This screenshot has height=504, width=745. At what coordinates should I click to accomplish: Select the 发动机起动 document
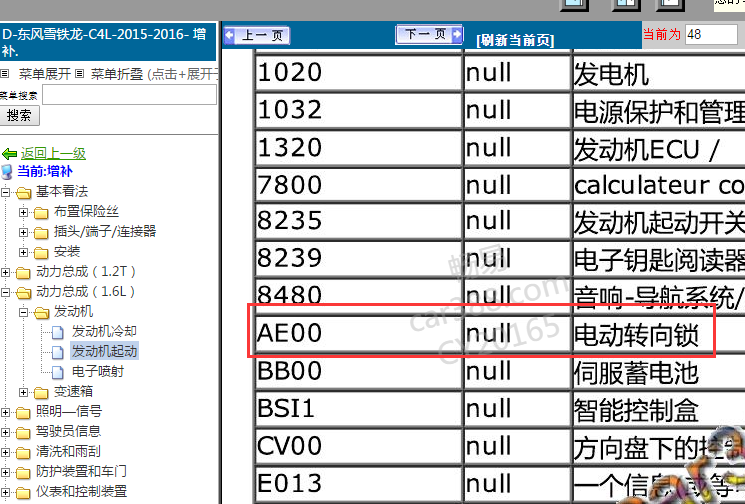pos(104,351)
